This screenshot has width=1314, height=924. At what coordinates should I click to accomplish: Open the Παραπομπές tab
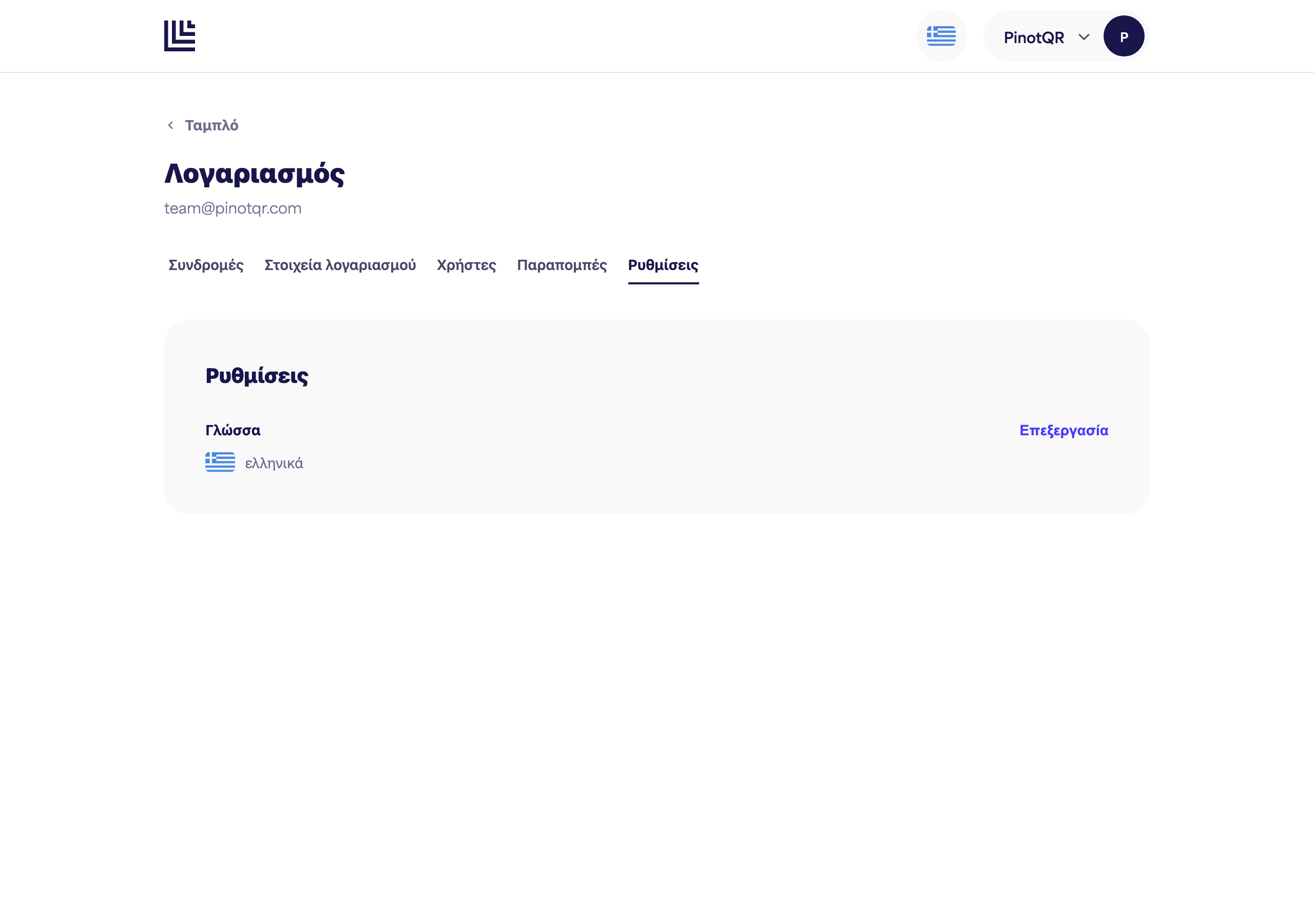pos(562,265)
